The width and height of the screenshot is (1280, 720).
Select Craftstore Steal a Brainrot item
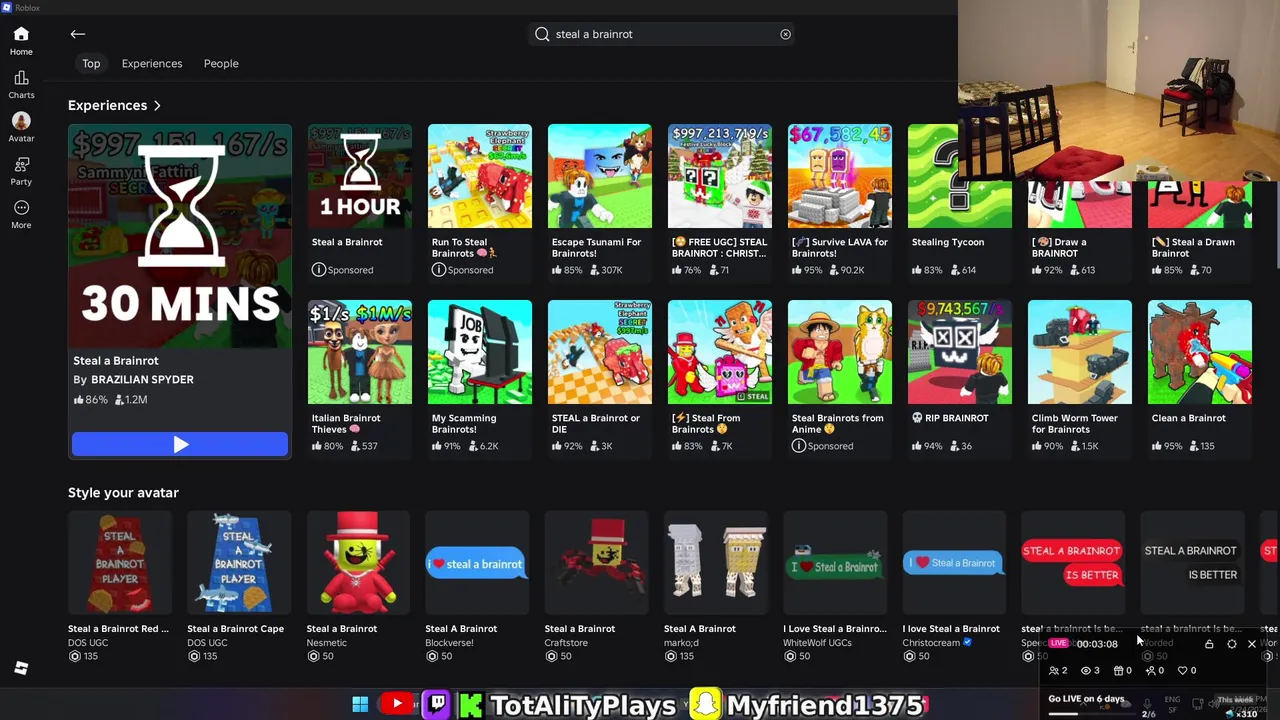597,563
